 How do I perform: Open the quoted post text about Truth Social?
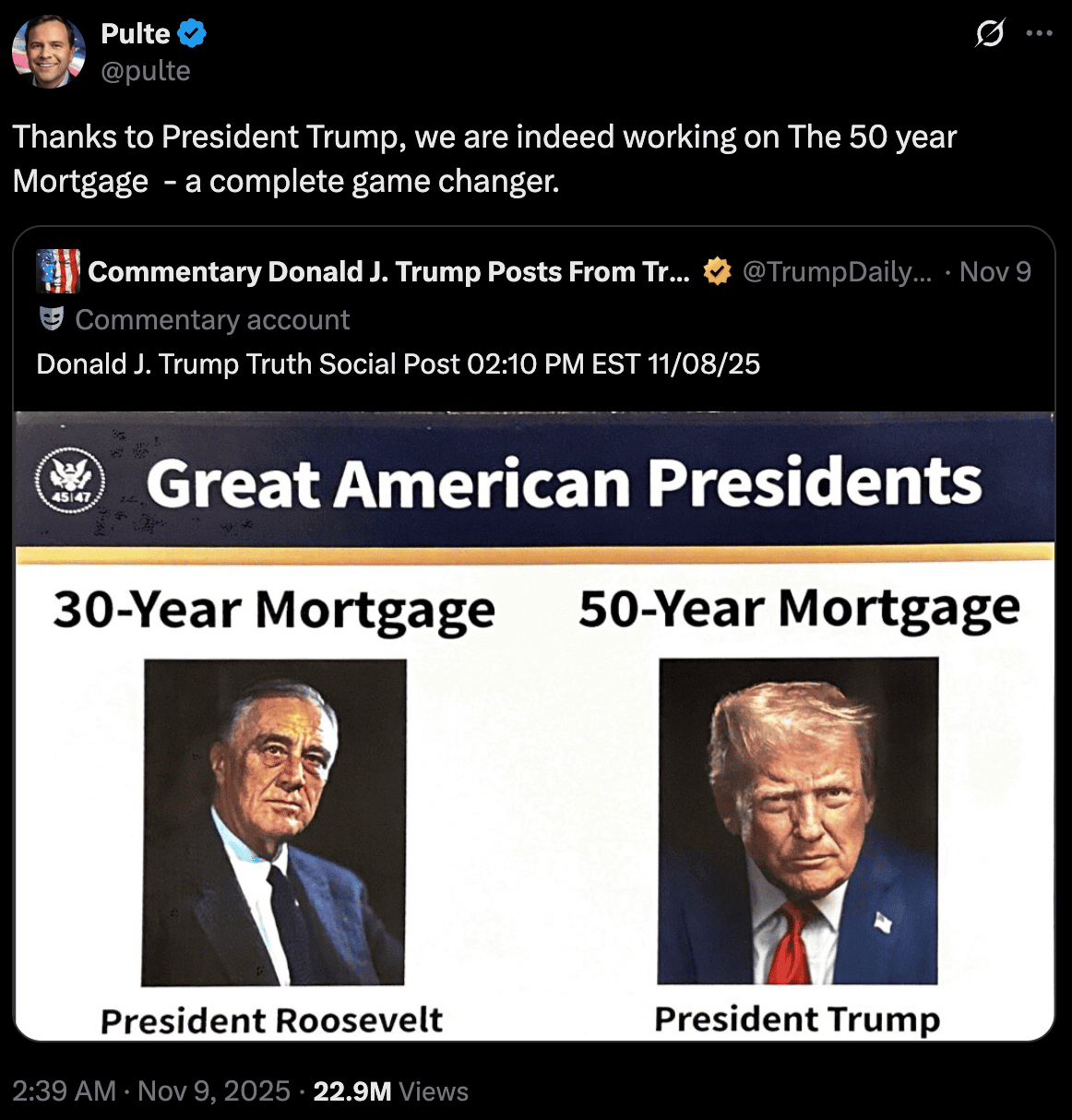(398, 364)
